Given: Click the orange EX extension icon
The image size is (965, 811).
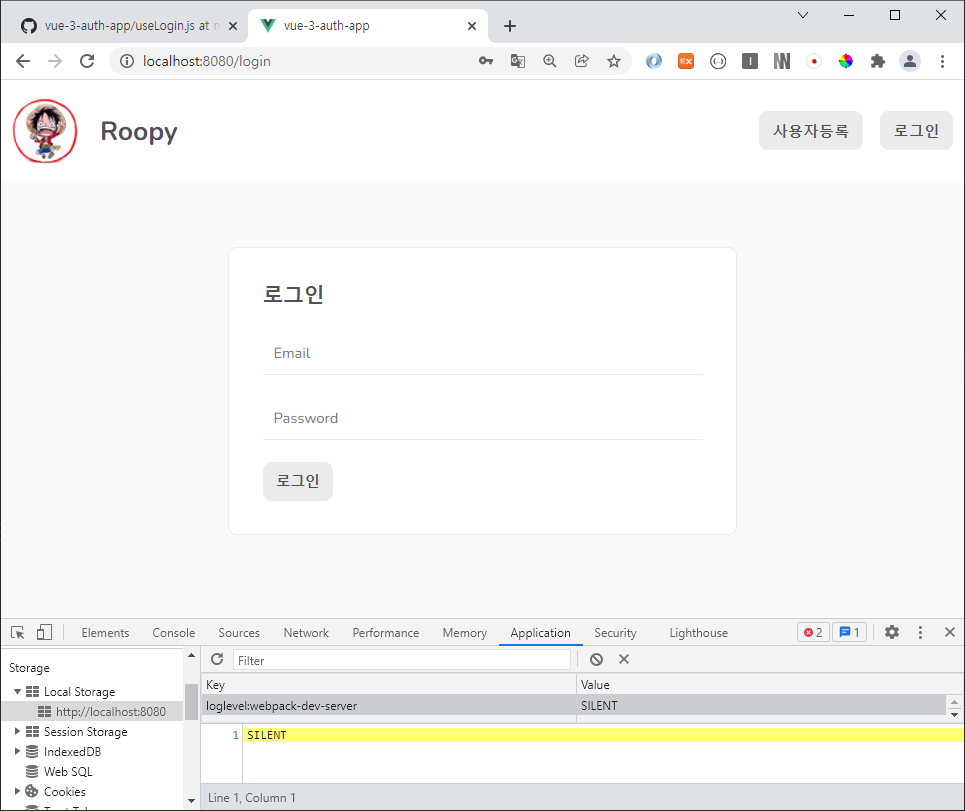Looking at the screenshot, I should (x=686, y=61).
